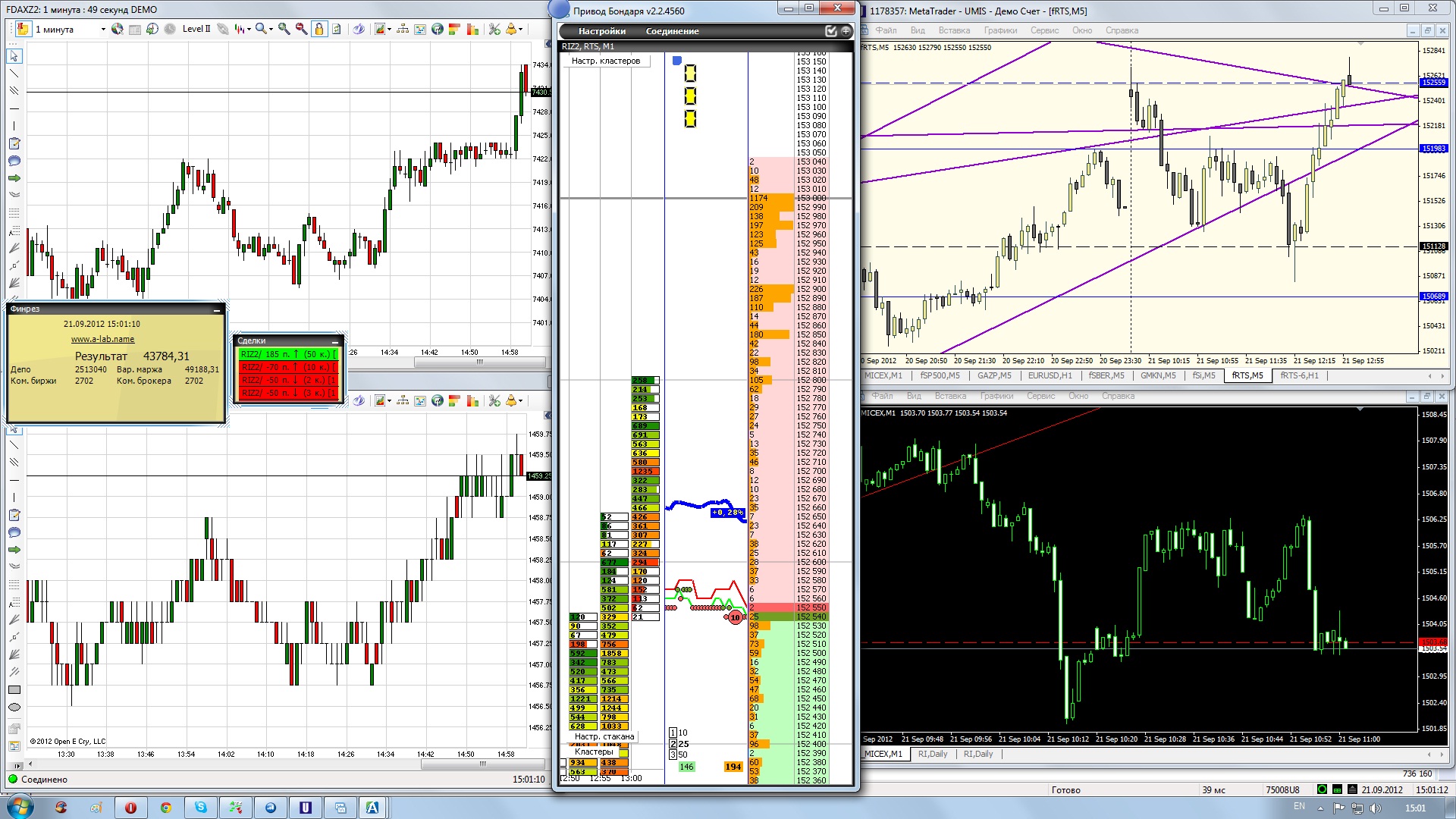Click the zoom in magnifier icon
1456x819 pixels.
click(284, 29)
